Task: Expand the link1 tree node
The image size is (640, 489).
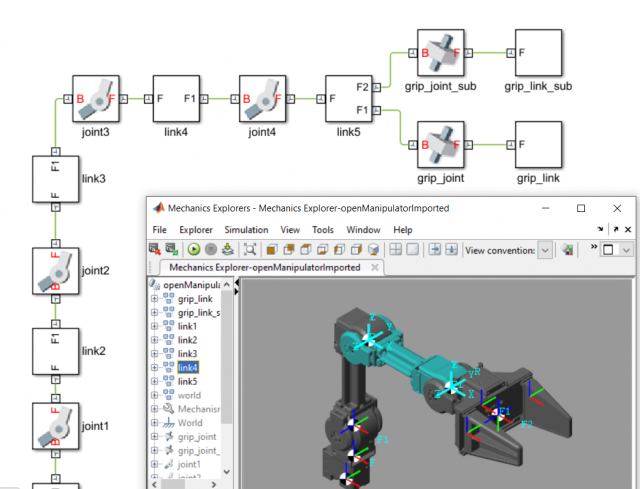Action: [x=154, y=326]
